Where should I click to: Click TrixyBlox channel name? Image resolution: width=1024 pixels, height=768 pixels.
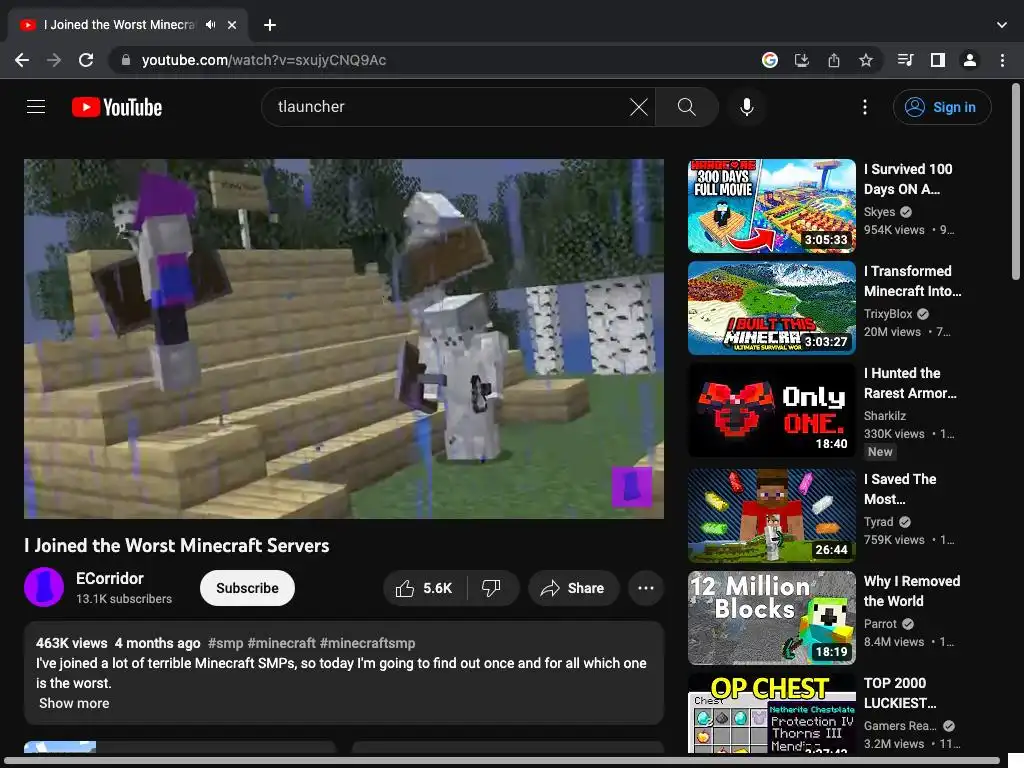click(888, 313)
